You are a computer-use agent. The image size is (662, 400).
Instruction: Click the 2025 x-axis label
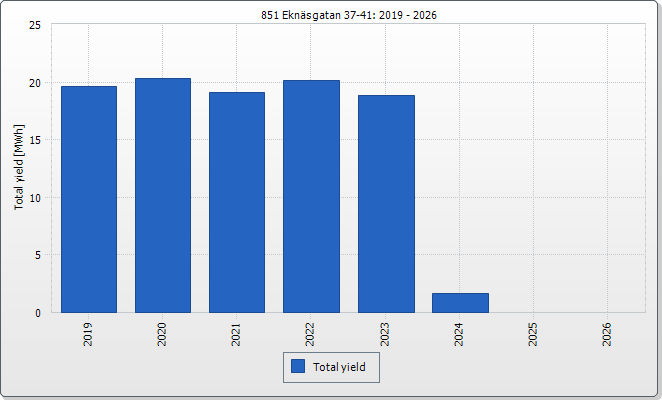coord(534,334)
